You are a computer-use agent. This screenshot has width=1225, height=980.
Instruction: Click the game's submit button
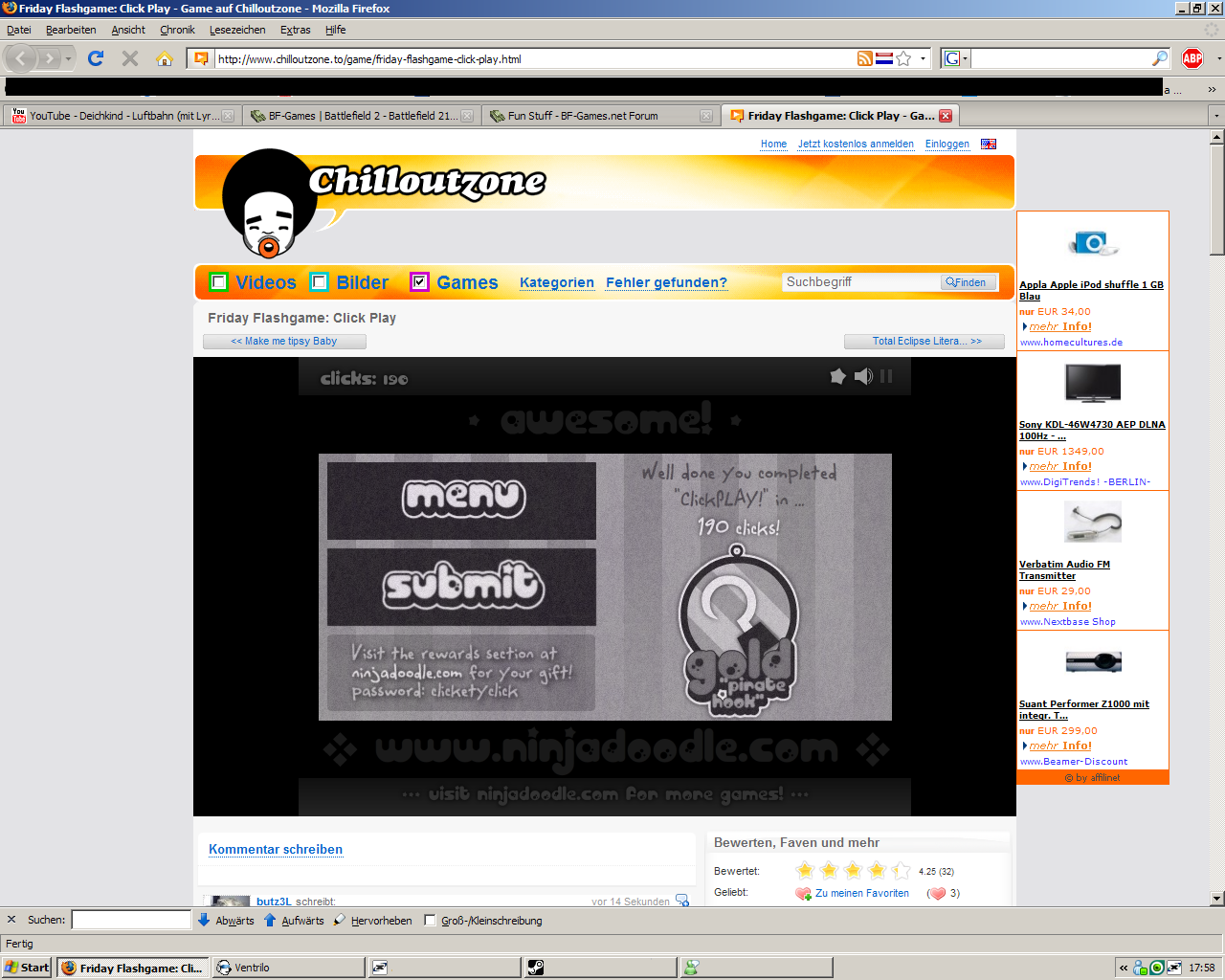click(x=461, y=587)
